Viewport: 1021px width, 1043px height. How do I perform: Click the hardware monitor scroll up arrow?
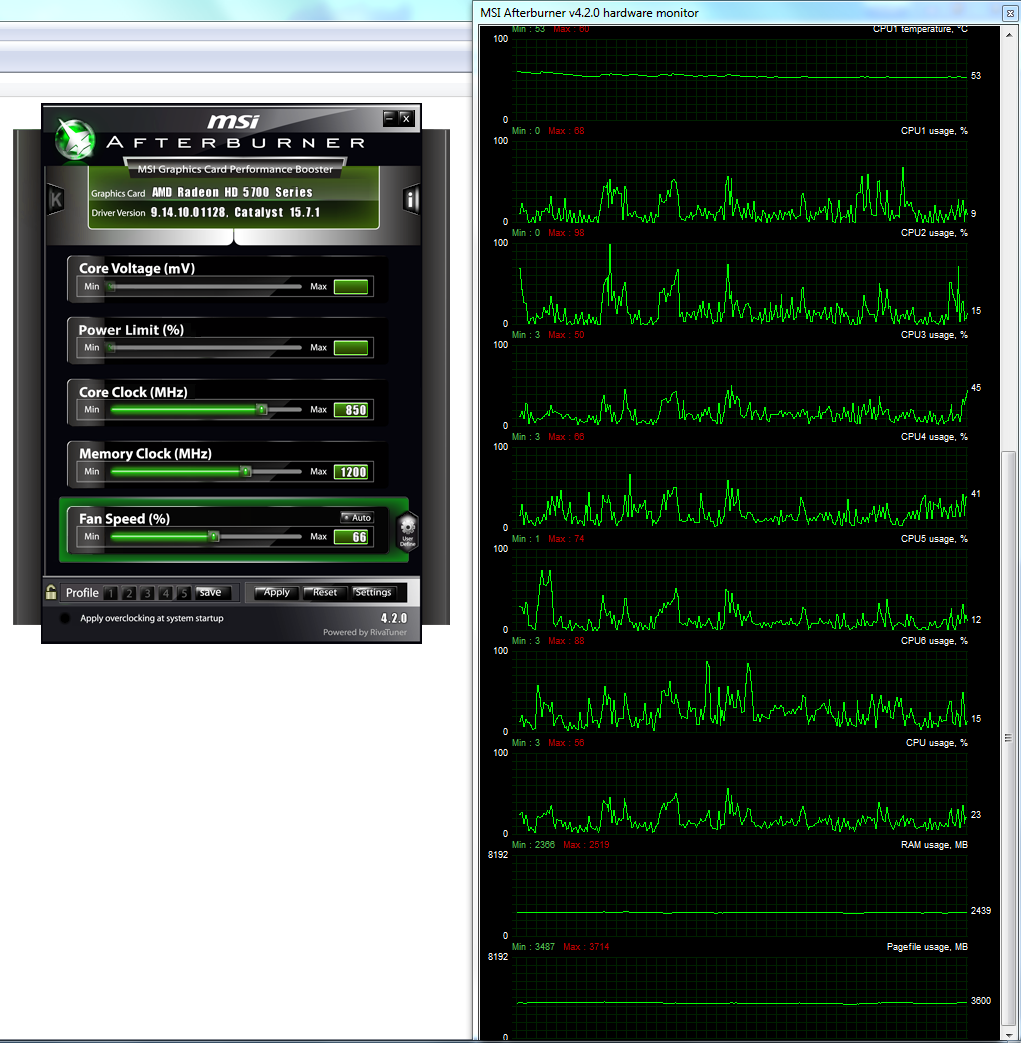(1009, 35)
